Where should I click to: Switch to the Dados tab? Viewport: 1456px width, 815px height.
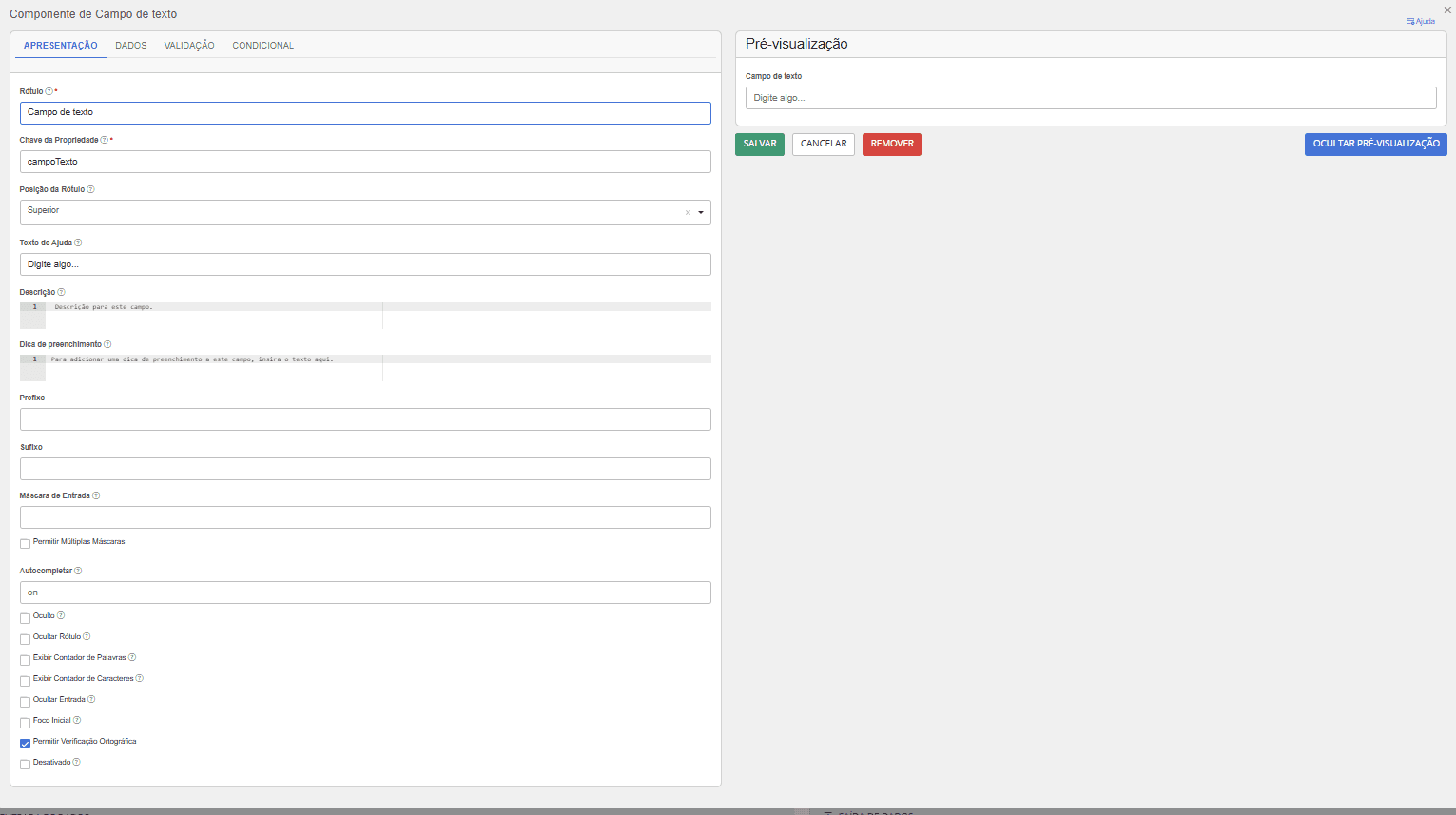point(131,46)
